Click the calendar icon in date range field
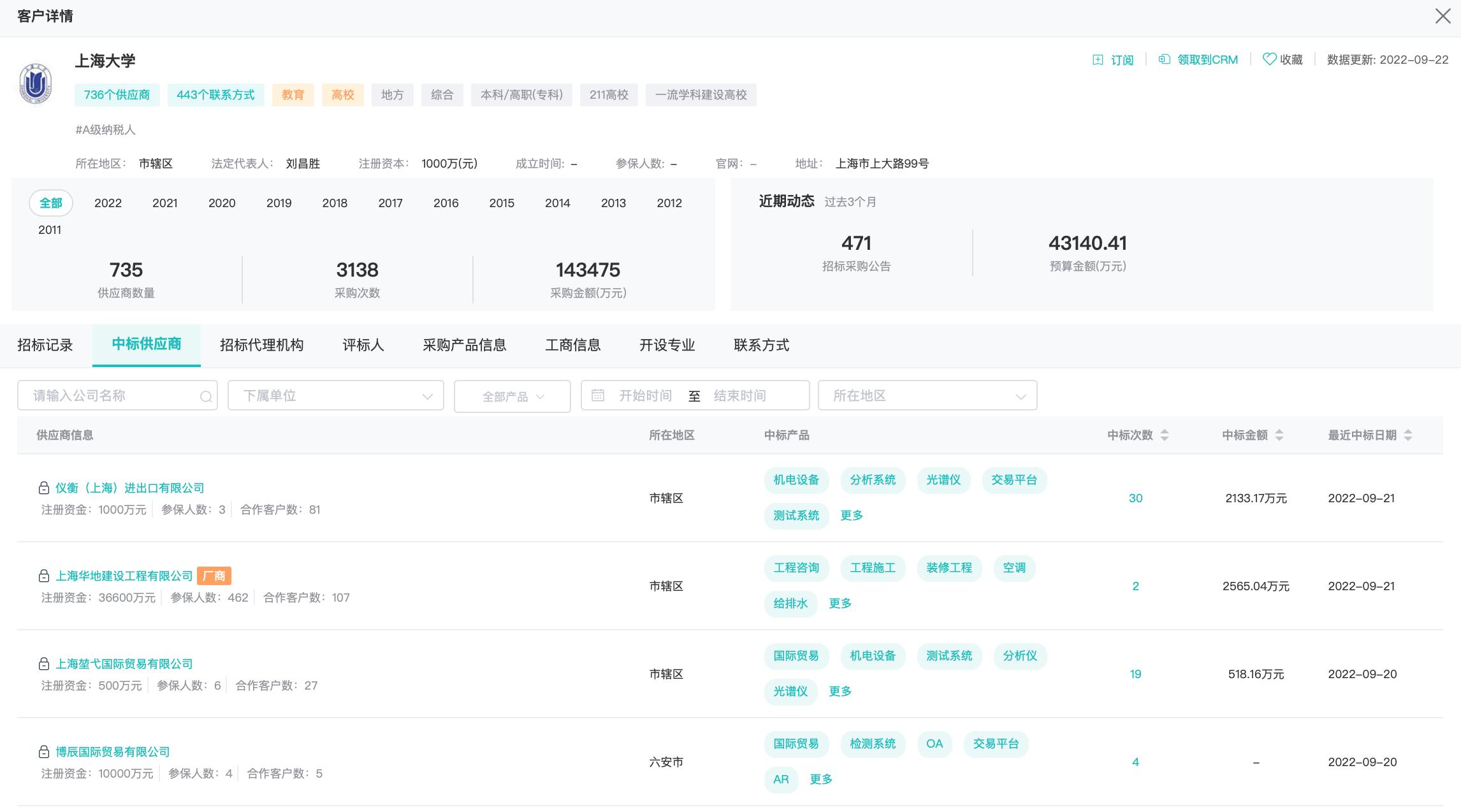The width and height of the screenshot is (1461, 812). pos(597,395)
